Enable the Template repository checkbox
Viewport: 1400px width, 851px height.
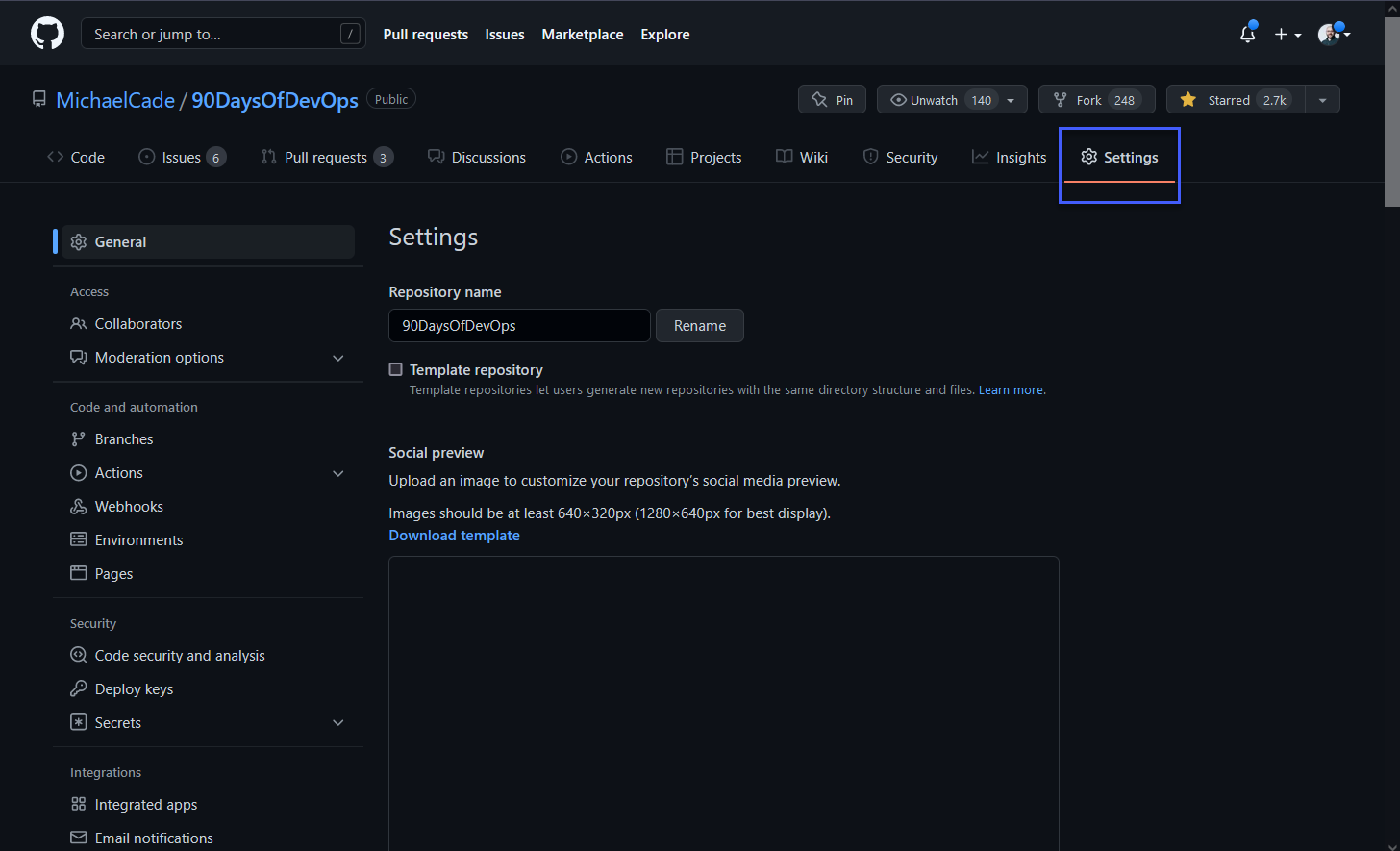point(395,369)
